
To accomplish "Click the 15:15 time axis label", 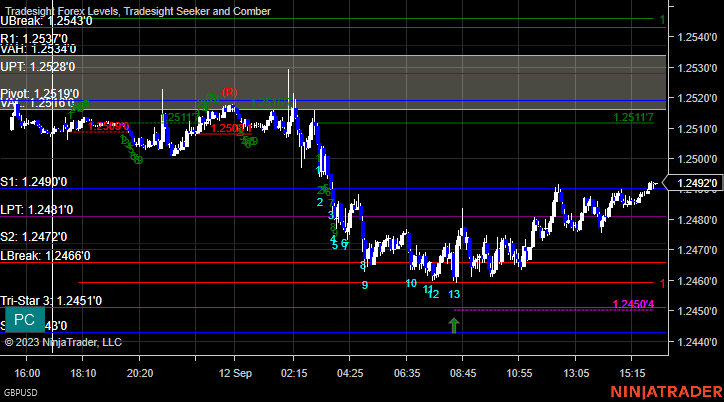I will coord(632,373).
